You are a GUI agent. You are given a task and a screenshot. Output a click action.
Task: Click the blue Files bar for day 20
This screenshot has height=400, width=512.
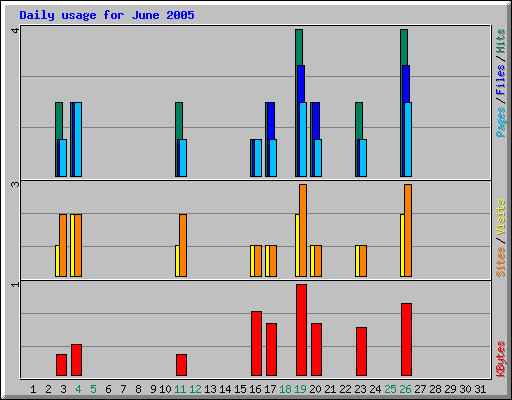click(x=316, y=121)
